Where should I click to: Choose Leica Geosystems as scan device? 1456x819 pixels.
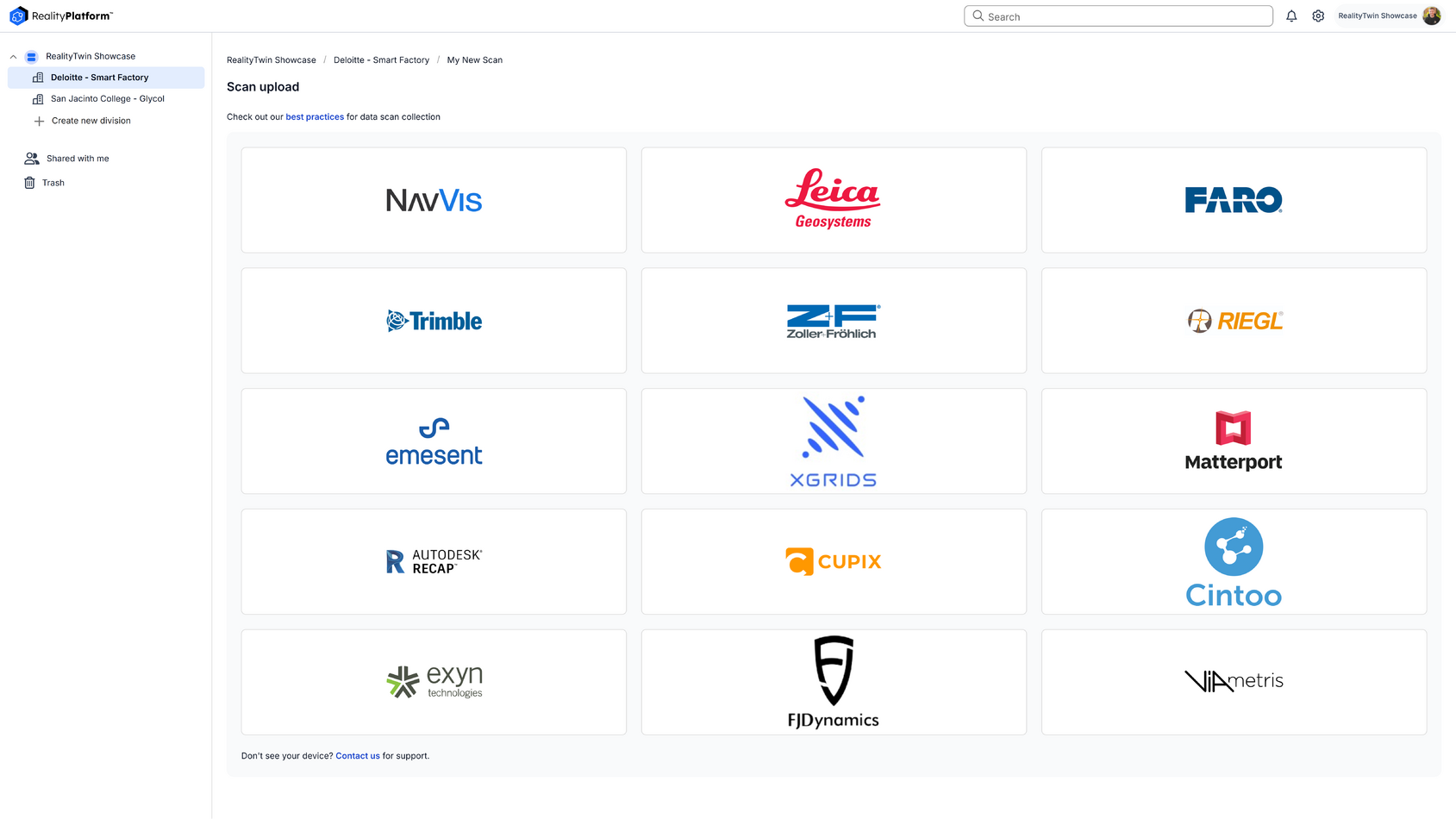pos(833,199)
